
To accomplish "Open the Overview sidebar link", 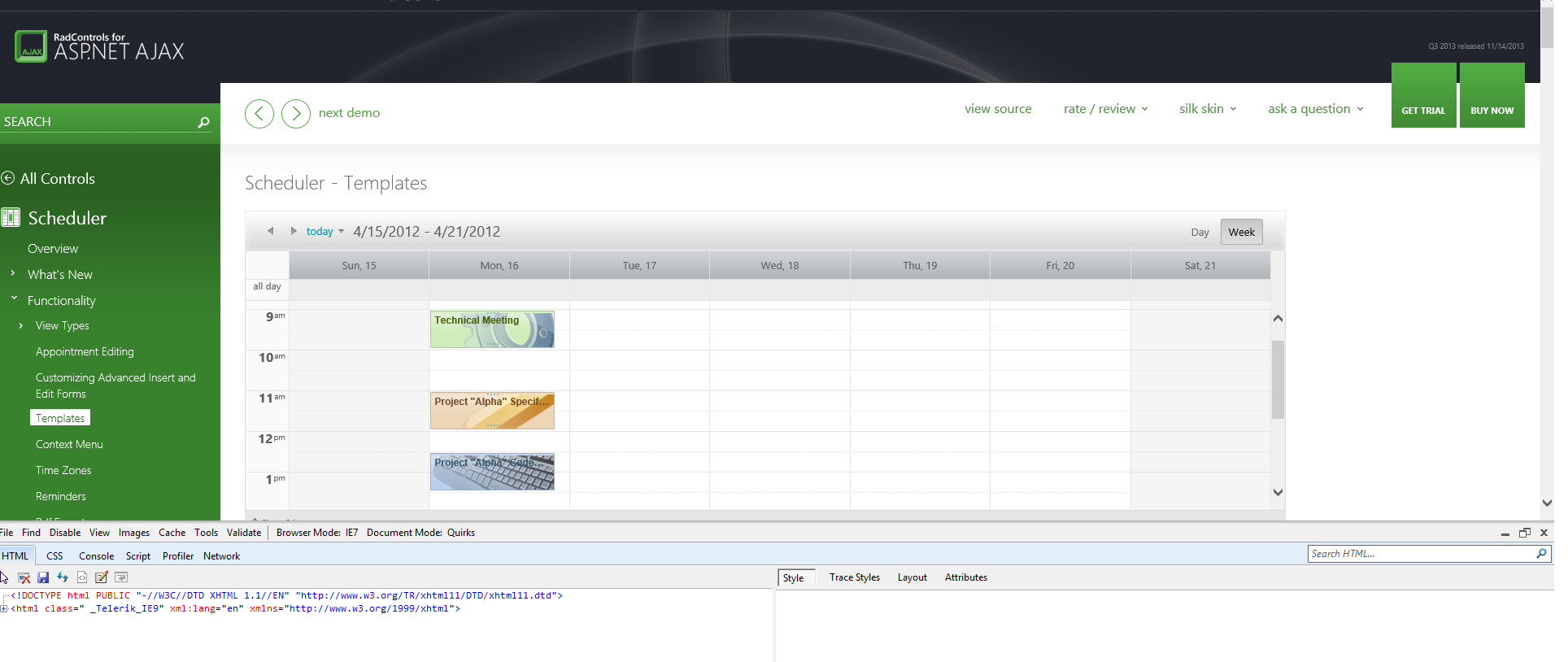I will point(53,249).
